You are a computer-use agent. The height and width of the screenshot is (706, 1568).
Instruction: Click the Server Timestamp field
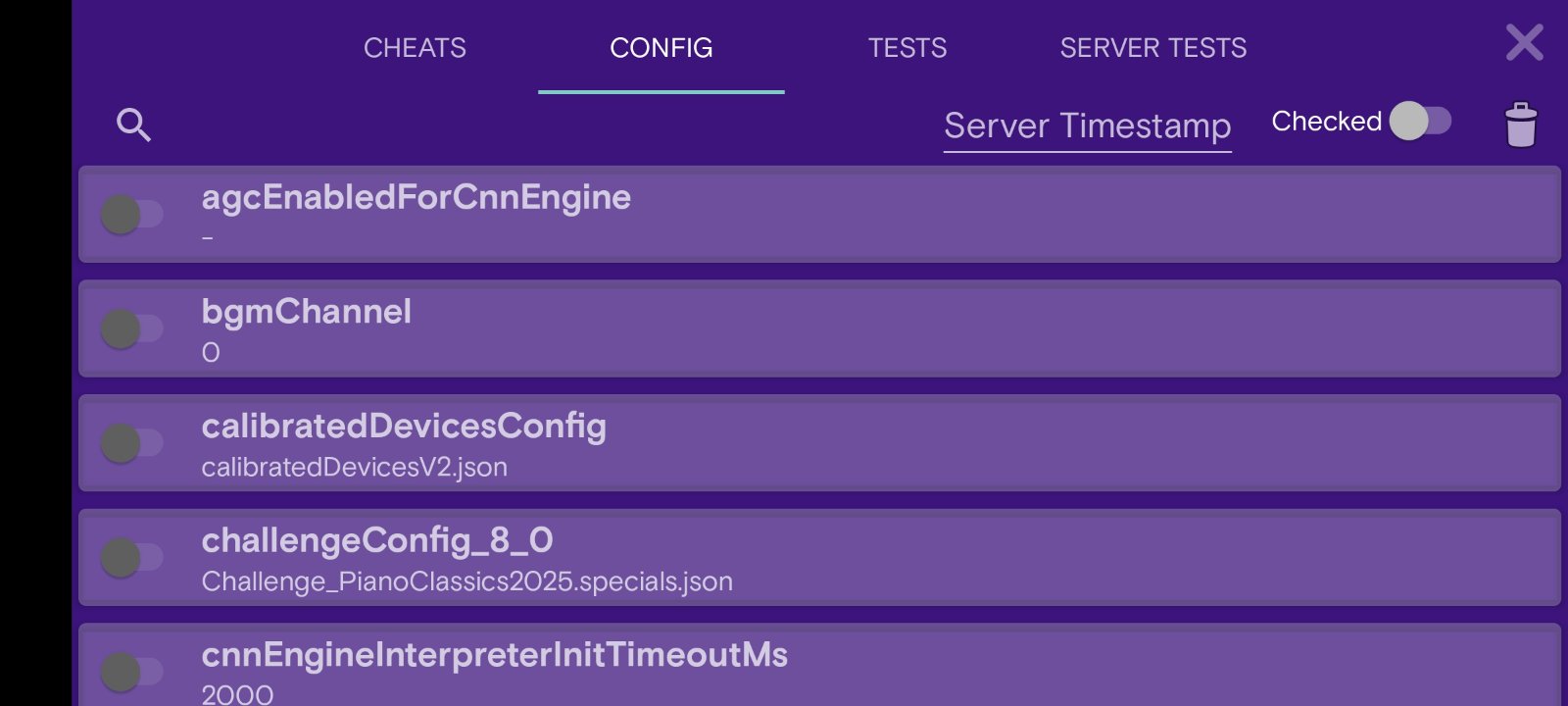[1087, 126]
